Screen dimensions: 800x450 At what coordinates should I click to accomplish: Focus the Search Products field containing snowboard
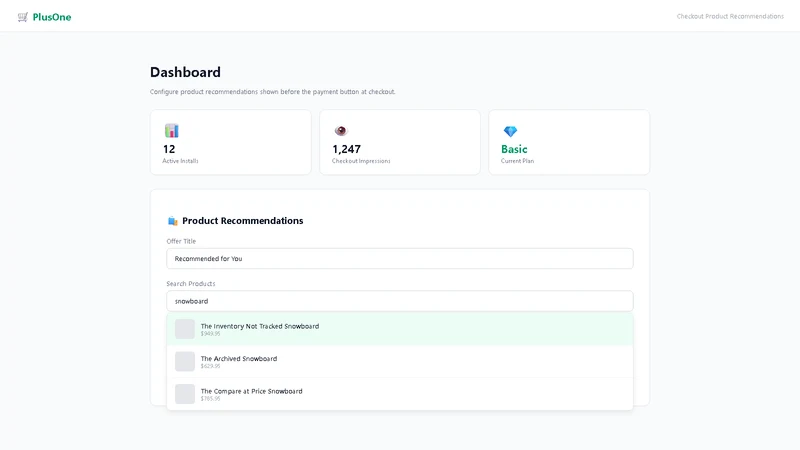399,301
